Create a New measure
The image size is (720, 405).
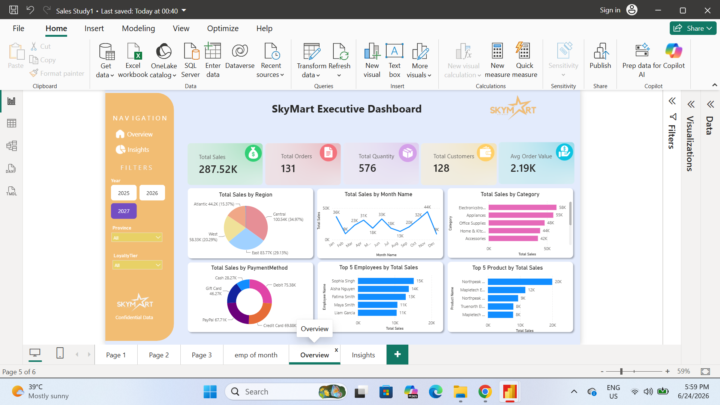click(497, 60)
